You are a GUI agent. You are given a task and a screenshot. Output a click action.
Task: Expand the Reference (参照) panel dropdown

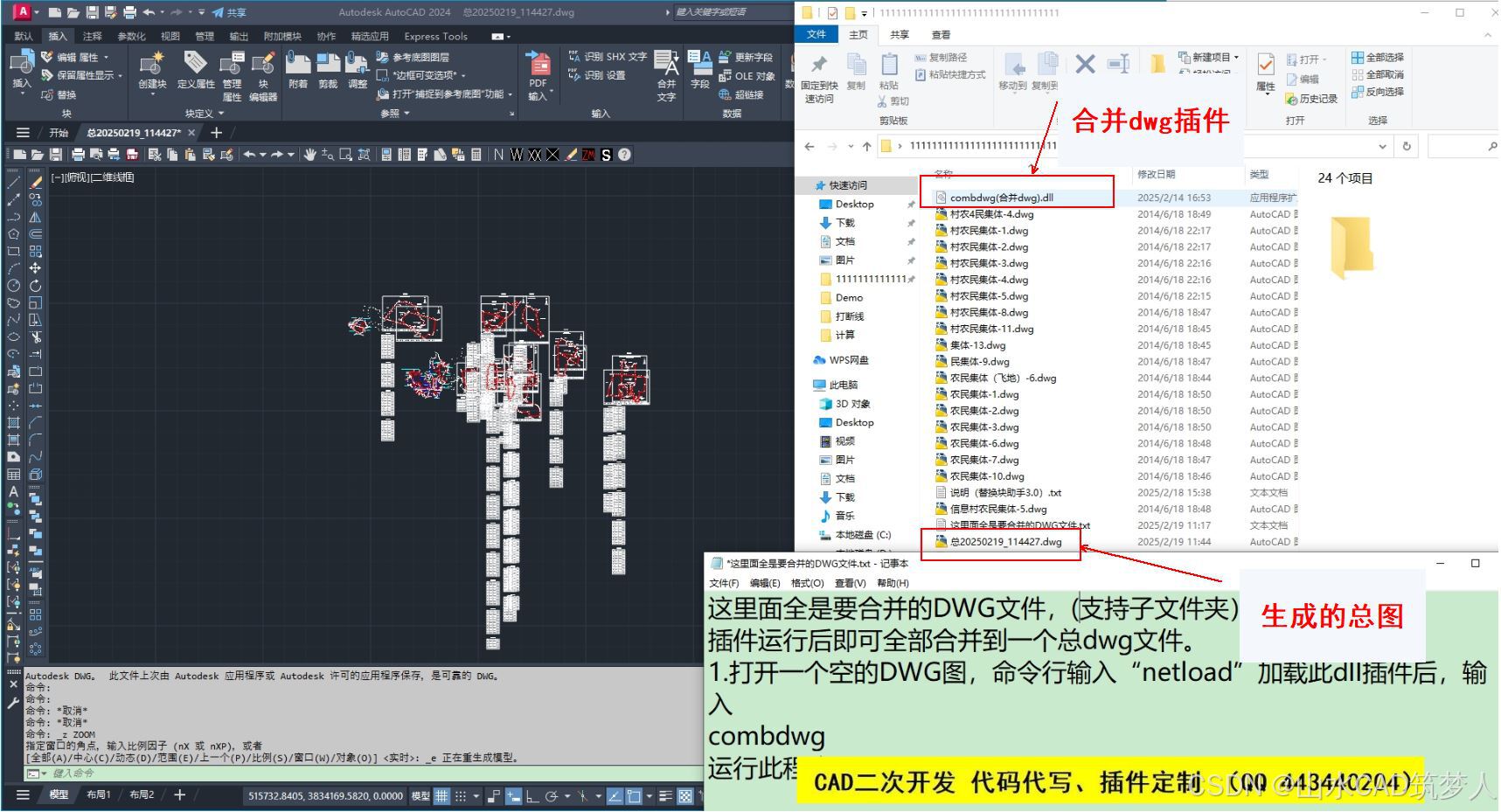click(x=407, y=114)
